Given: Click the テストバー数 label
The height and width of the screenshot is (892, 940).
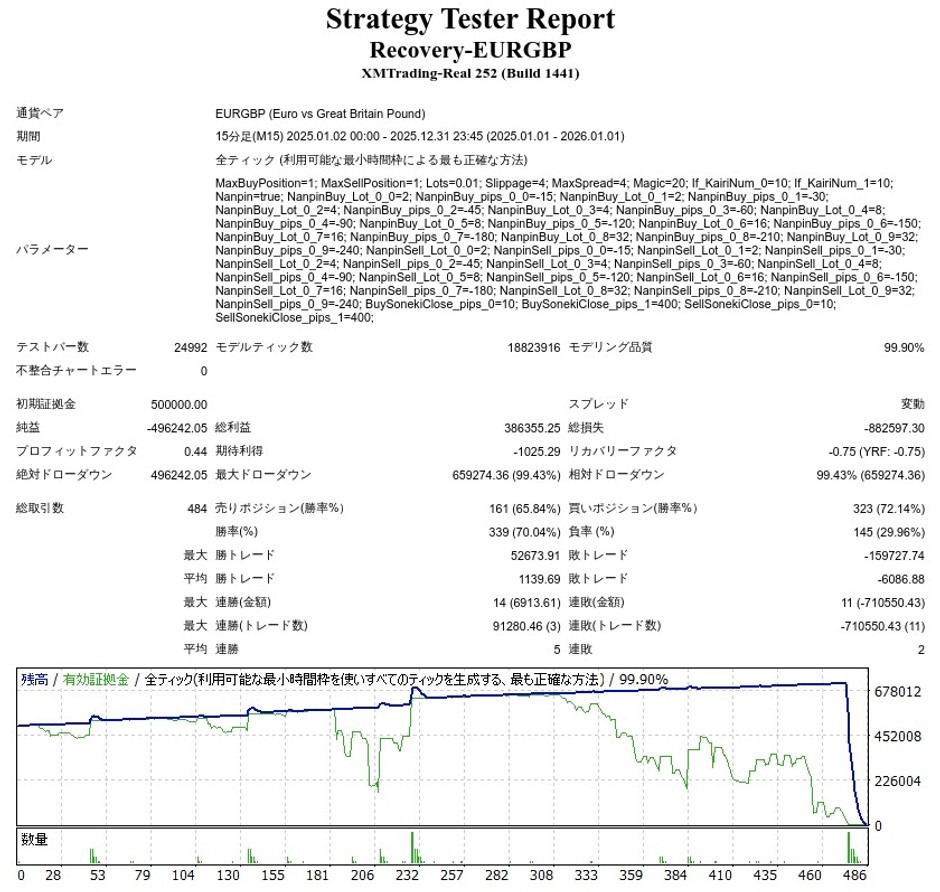Looking at the screenshot, I should point(52,347).
